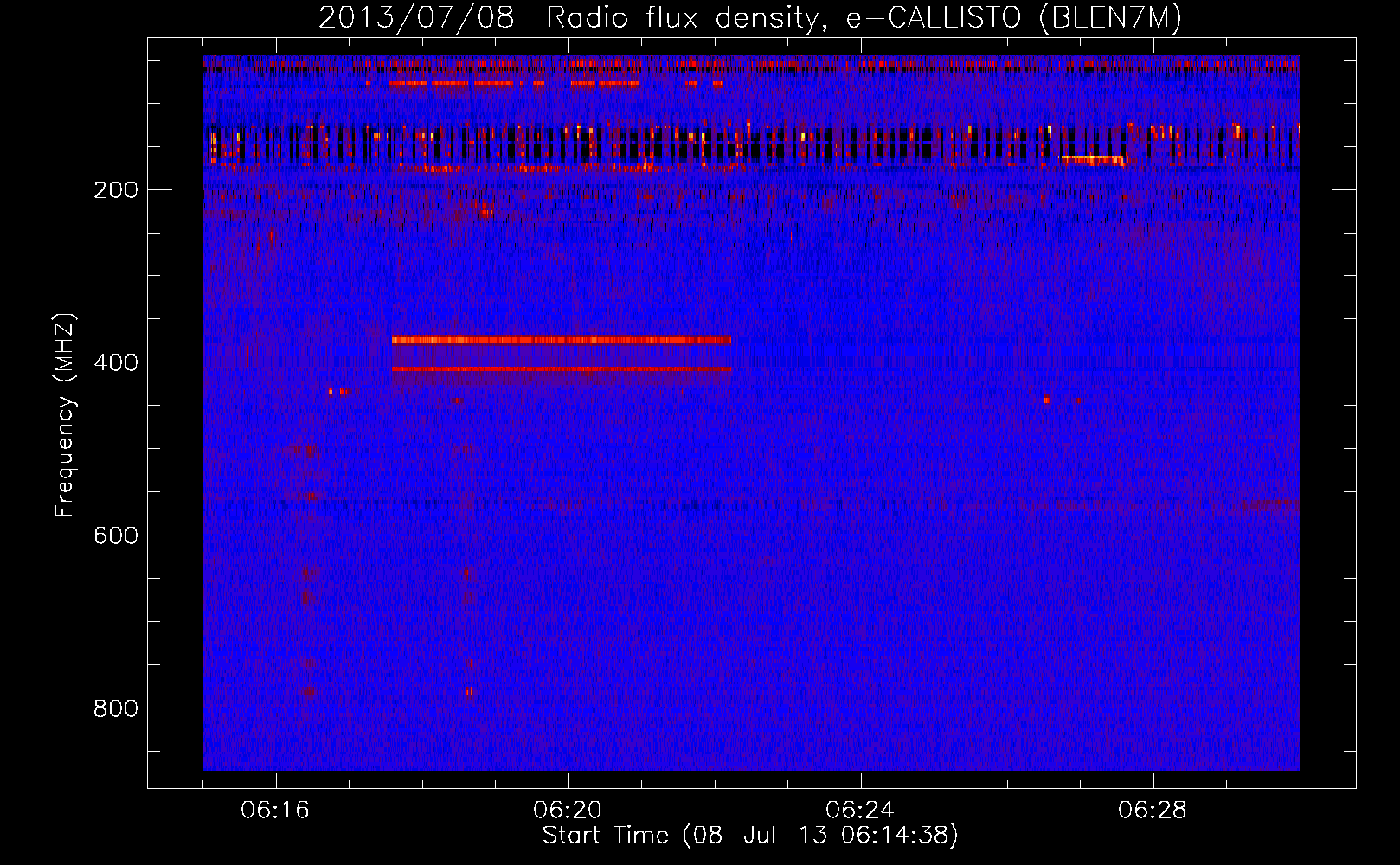The height and width of the screenshot is (865, 1400).
Task: Click the 600 frequency tick label
Action: click(116, 535)
